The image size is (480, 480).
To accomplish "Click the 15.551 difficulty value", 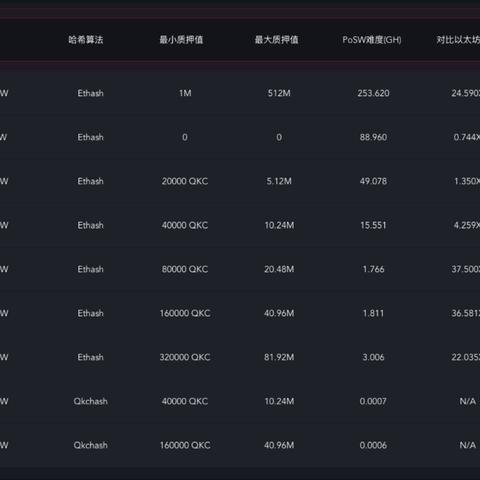I will click(x=373, y=225).
